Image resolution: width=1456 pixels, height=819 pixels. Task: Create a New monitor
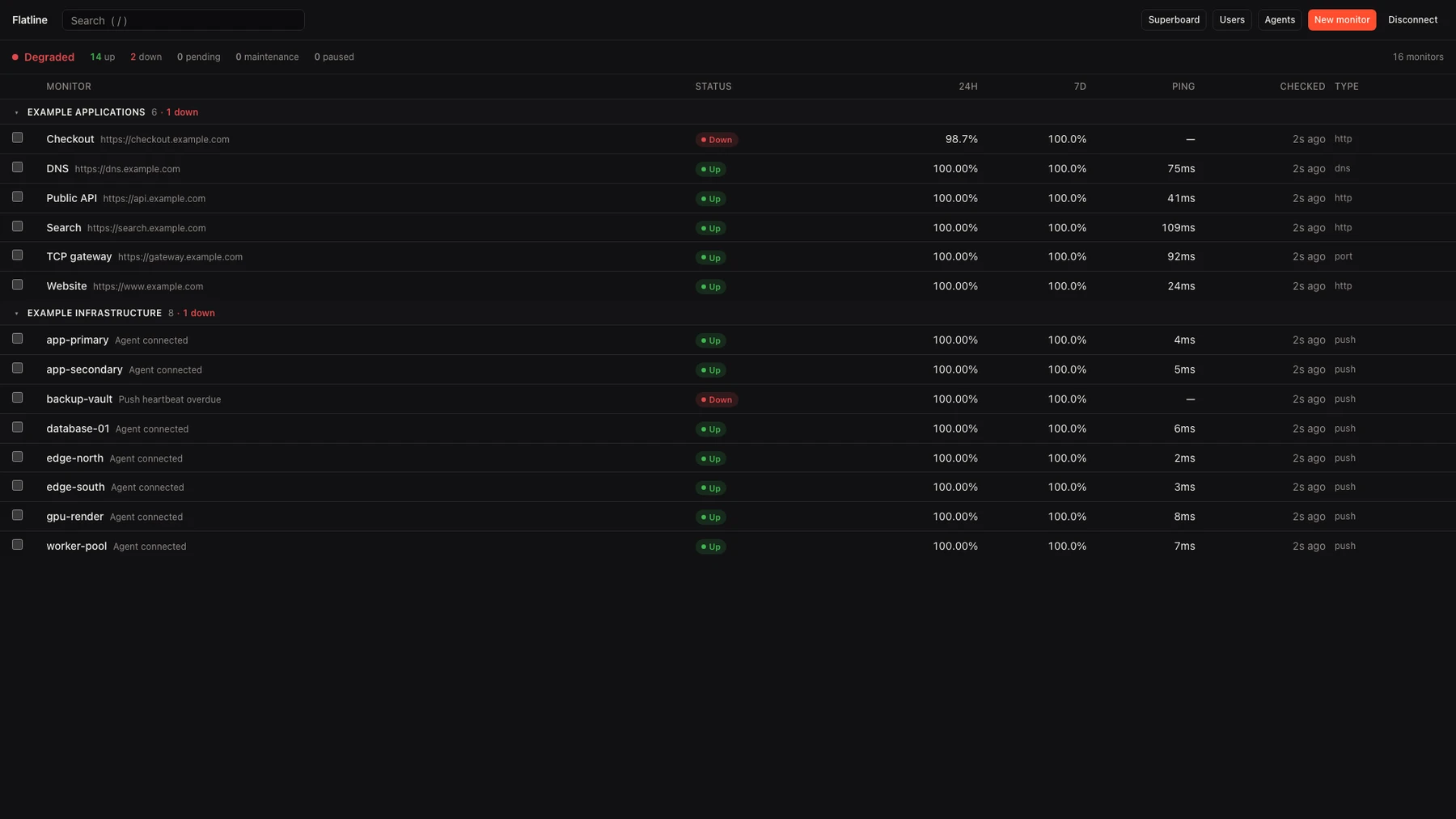(x=1342, y=19)
